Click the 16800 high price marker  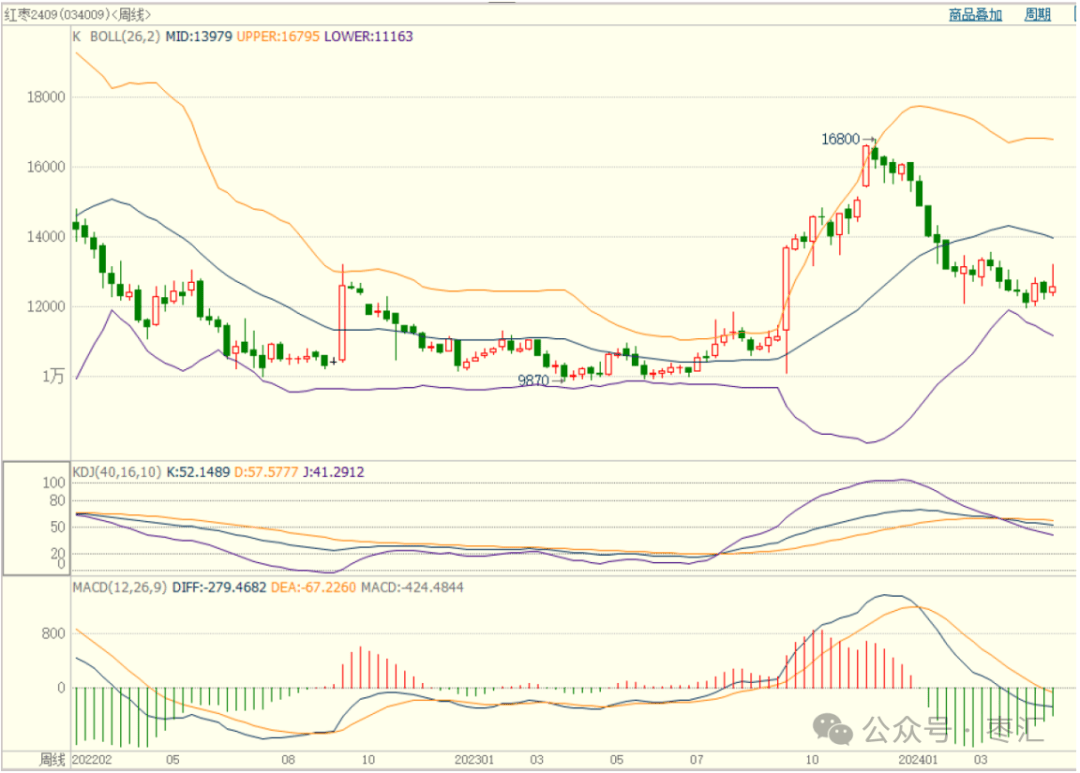[840, 140]
